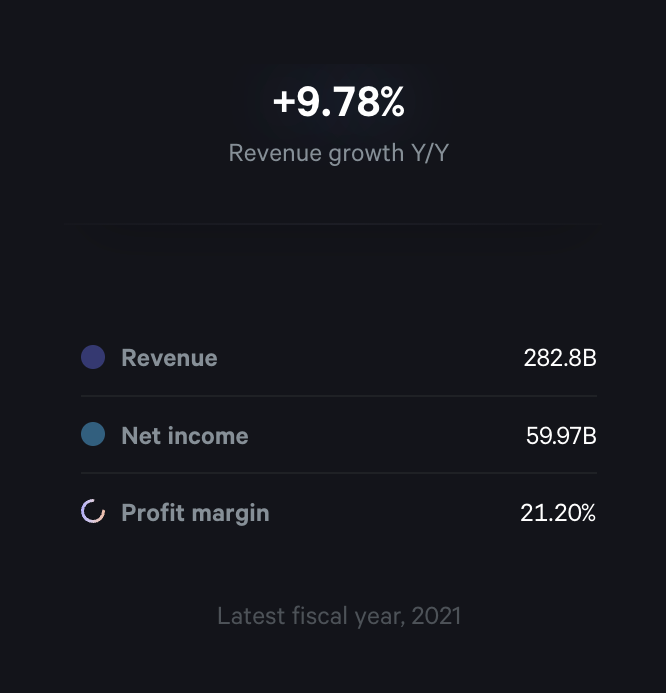
Task: Click the plus sign before 9.78%
Action: click(x=283, y=103)
